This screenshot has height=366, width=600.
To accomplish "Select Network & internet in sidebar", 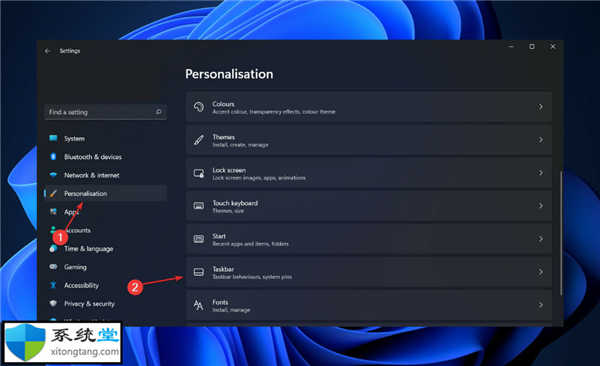I will 106,175.
